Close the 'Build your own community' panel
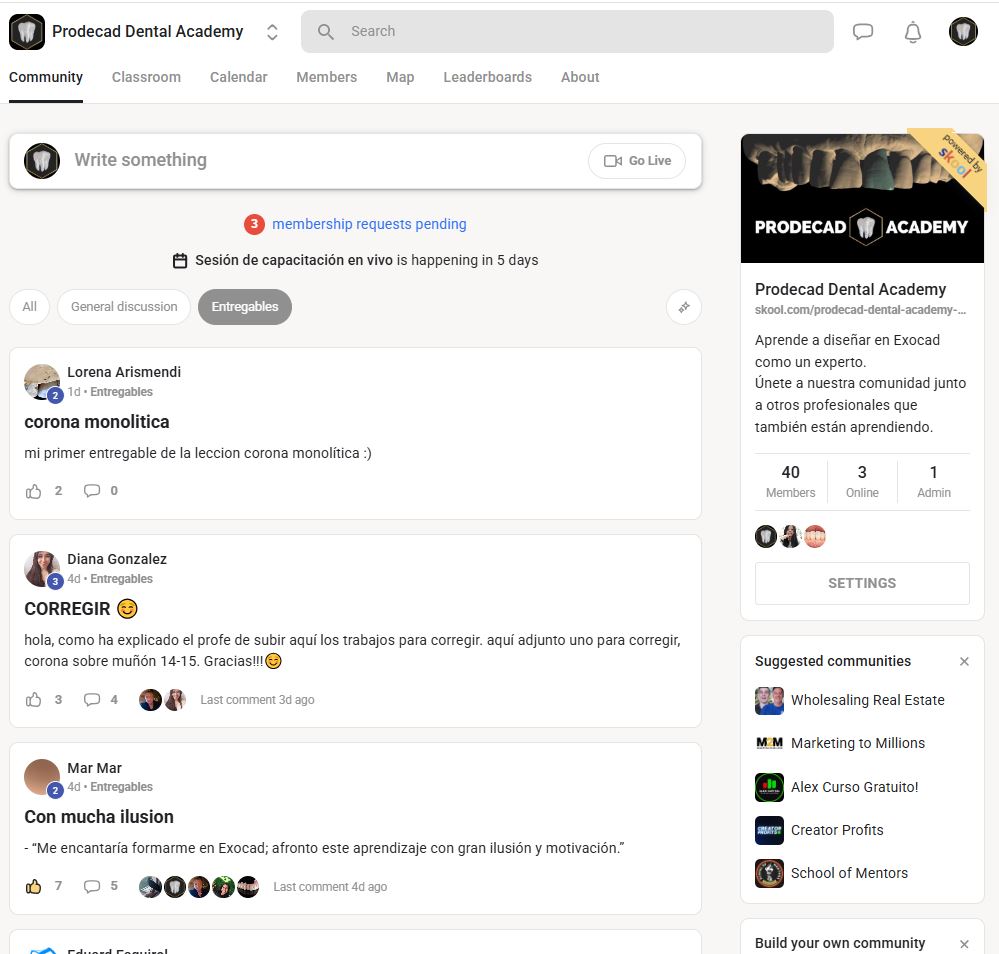Screen dimensions: 999x954 coord(964,943)
